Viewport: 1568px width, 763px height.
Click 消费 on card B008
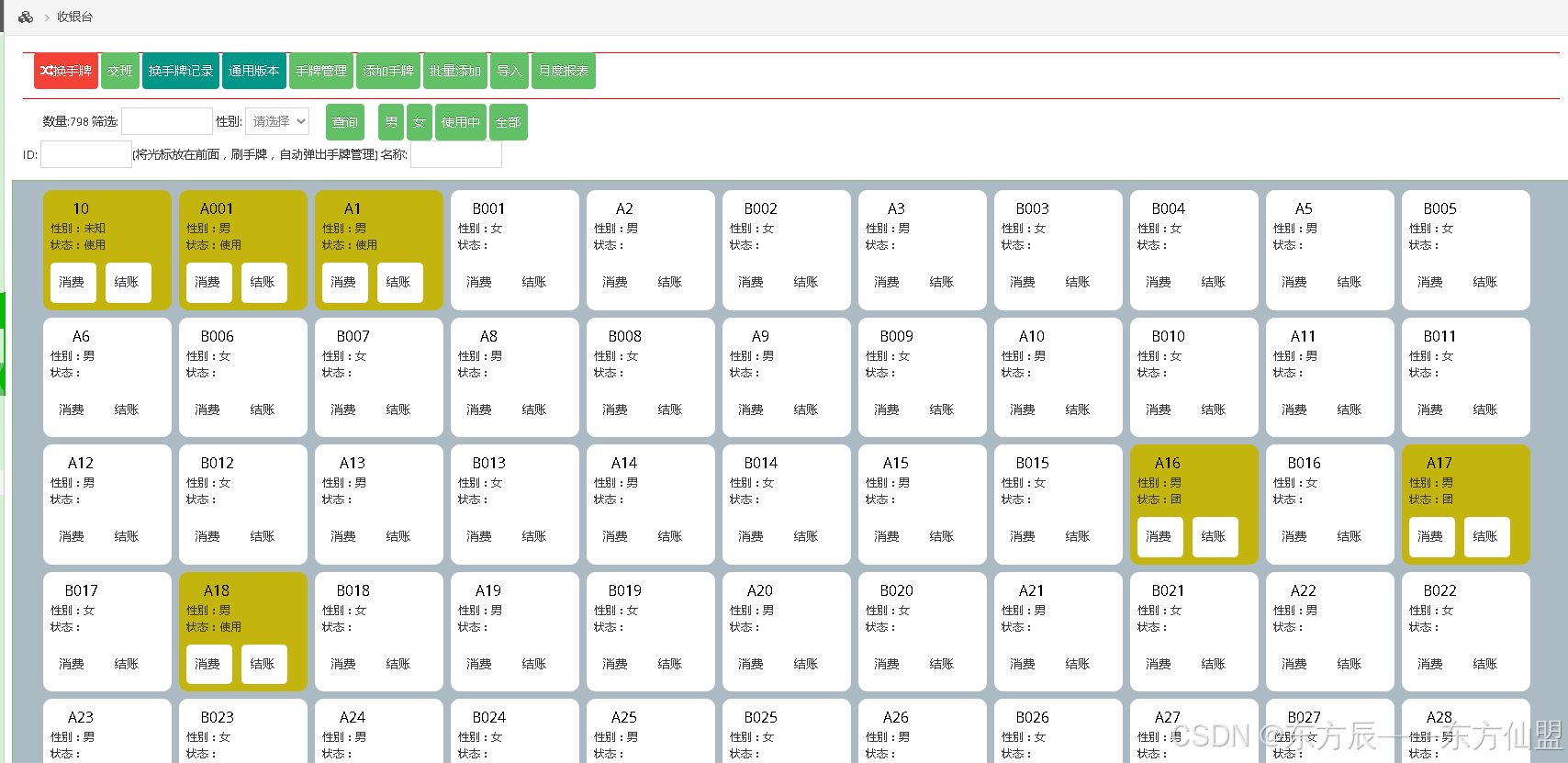(615, 410)
